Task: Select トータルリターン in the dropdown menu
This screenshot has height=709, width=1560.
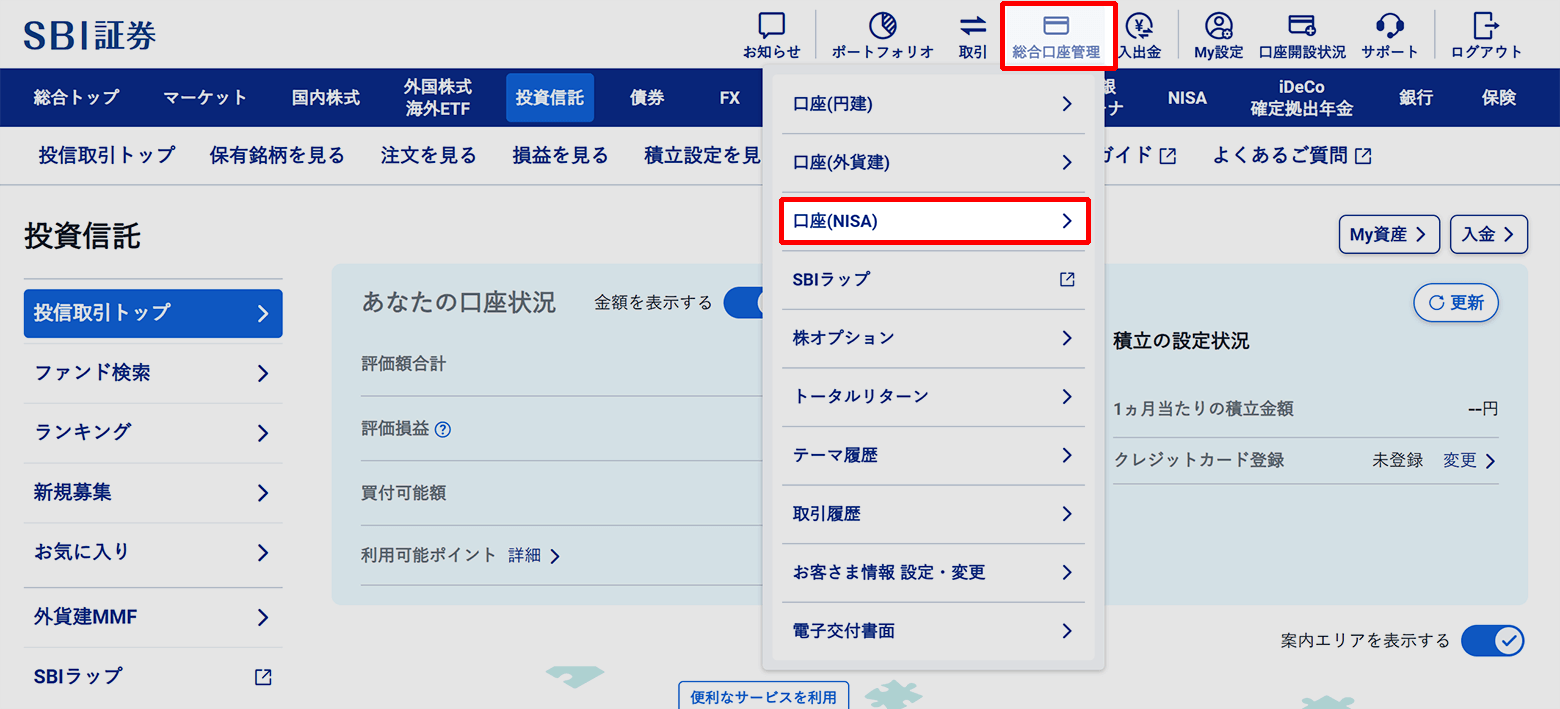Action: pyautogui.click(x=933, y=397)
